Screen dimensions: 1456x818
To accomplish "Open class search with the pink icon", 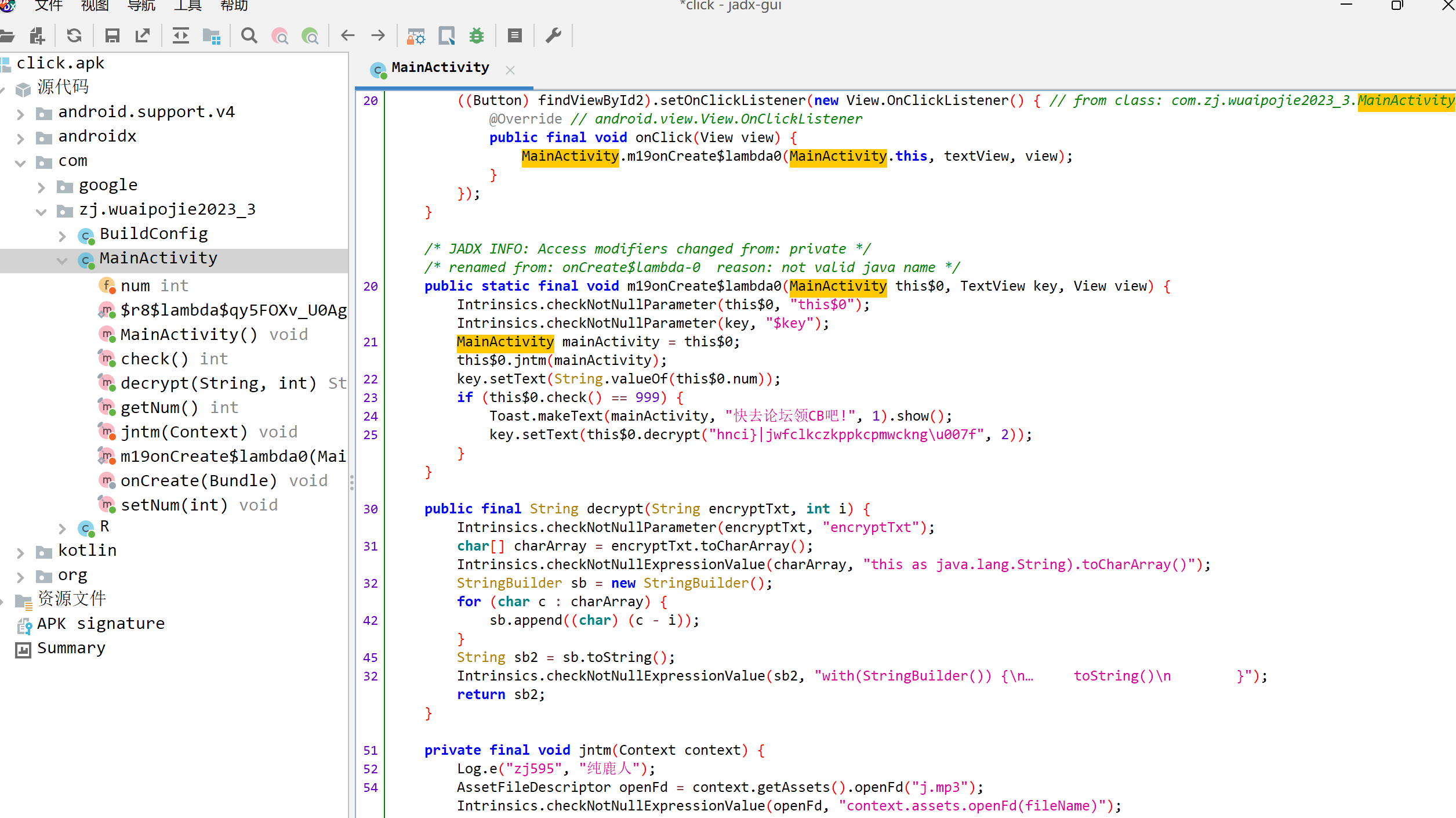I will (280, 36).
